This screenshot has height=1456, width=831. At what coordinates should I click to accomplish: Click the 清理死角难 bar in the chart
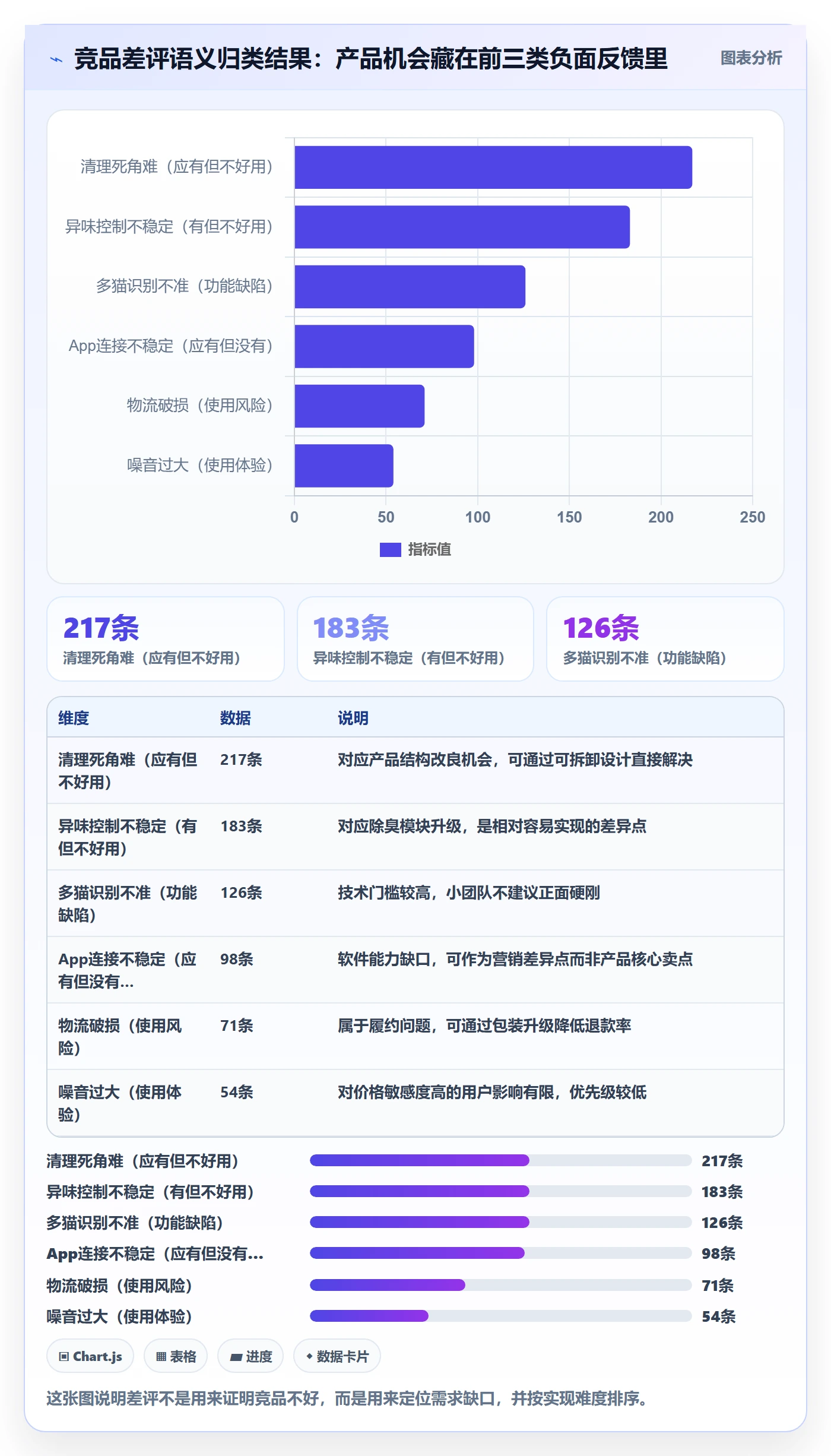[493, 167]
